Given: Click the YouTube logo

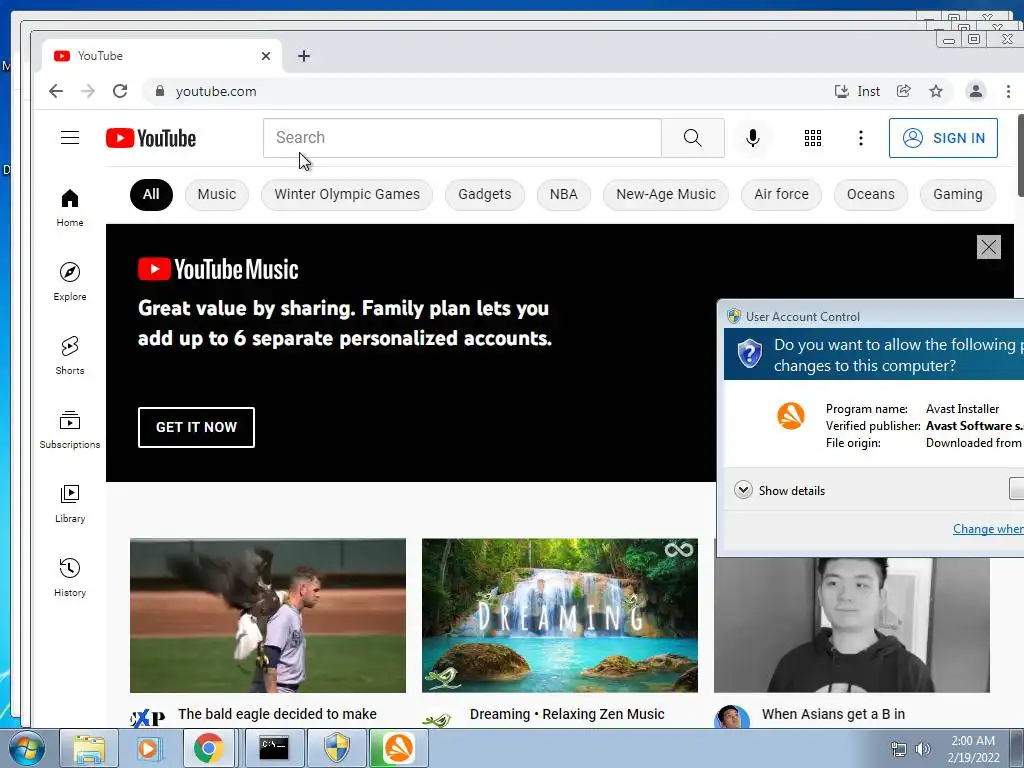Looking at the screenshot, I should 151,138.
